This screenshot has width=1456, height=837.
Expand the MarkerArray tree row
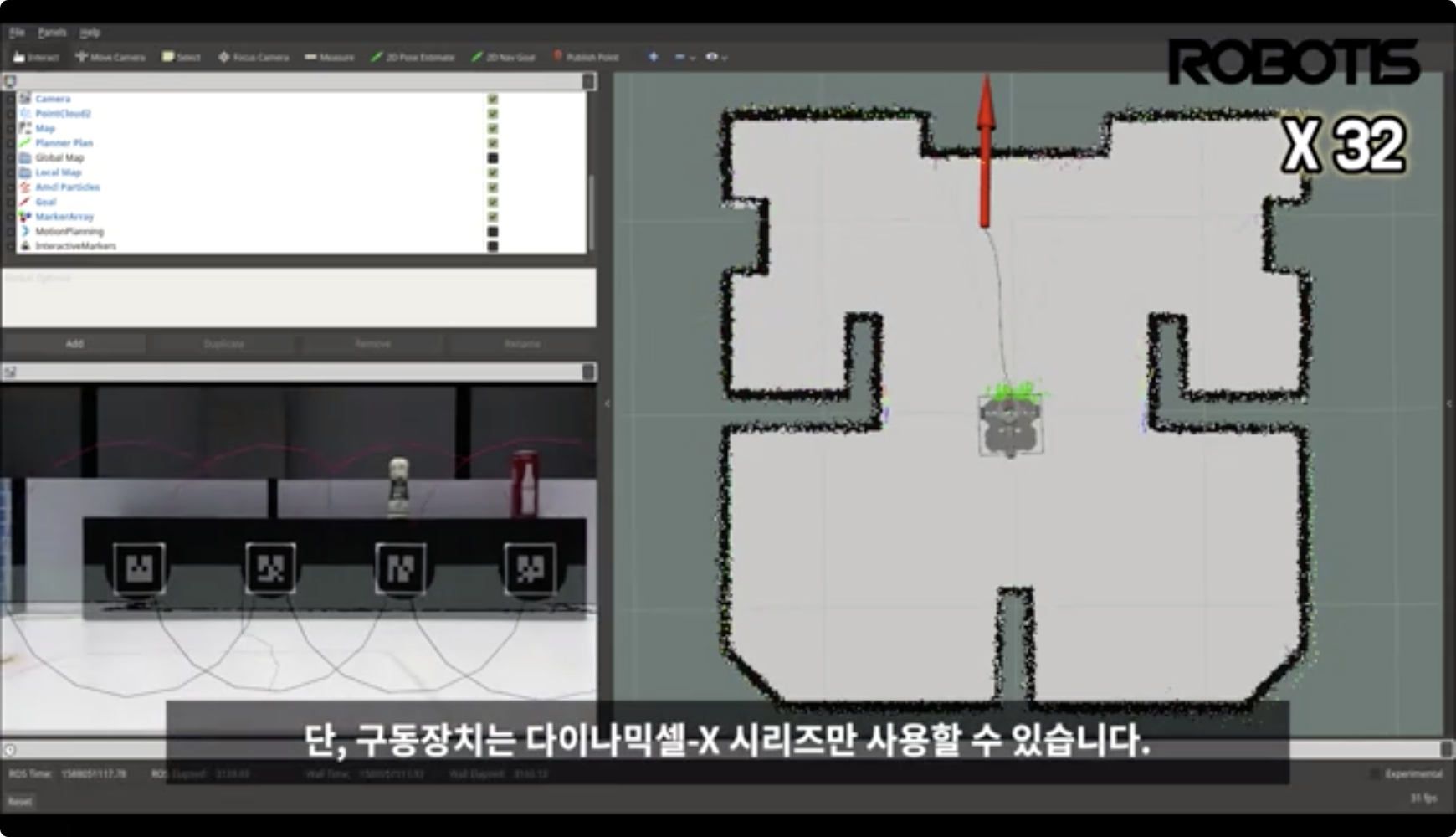click(11, 217)
